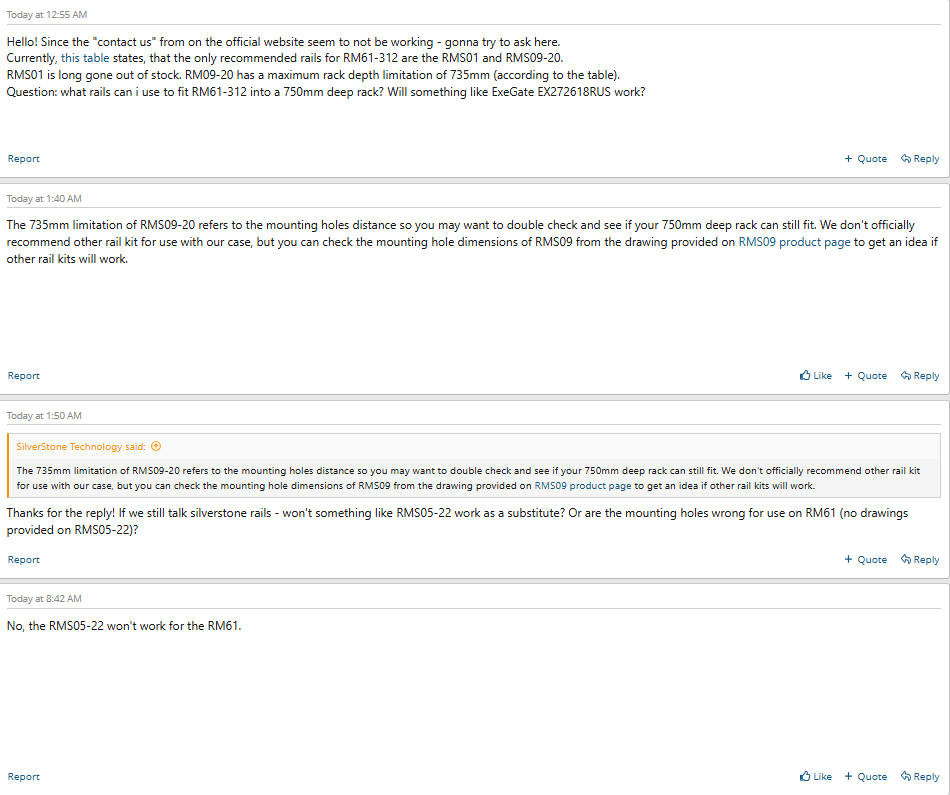This screenshot has height=795, width=950.
Task: Like the 1:40 AM SilverStone reply
Action: 816,376
